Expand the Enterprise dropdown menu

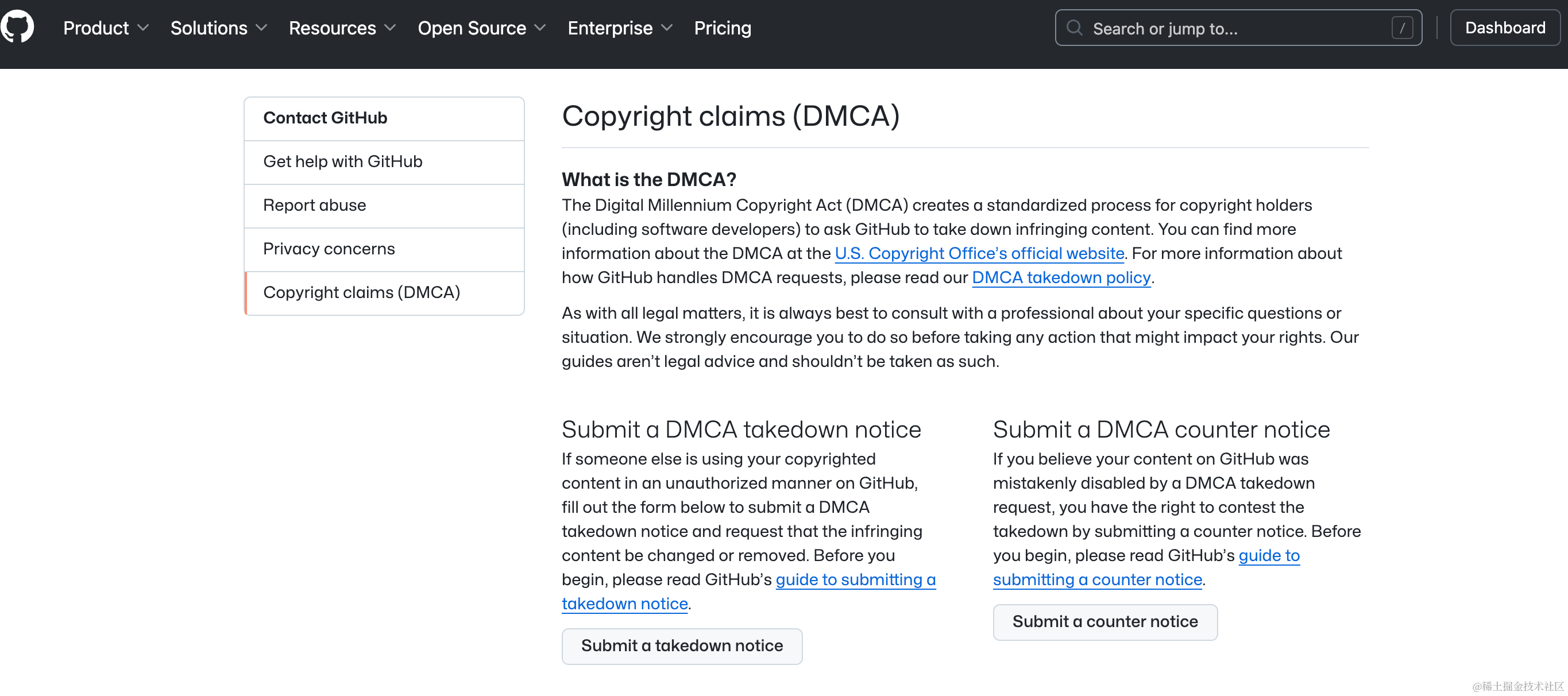(620, 28)
